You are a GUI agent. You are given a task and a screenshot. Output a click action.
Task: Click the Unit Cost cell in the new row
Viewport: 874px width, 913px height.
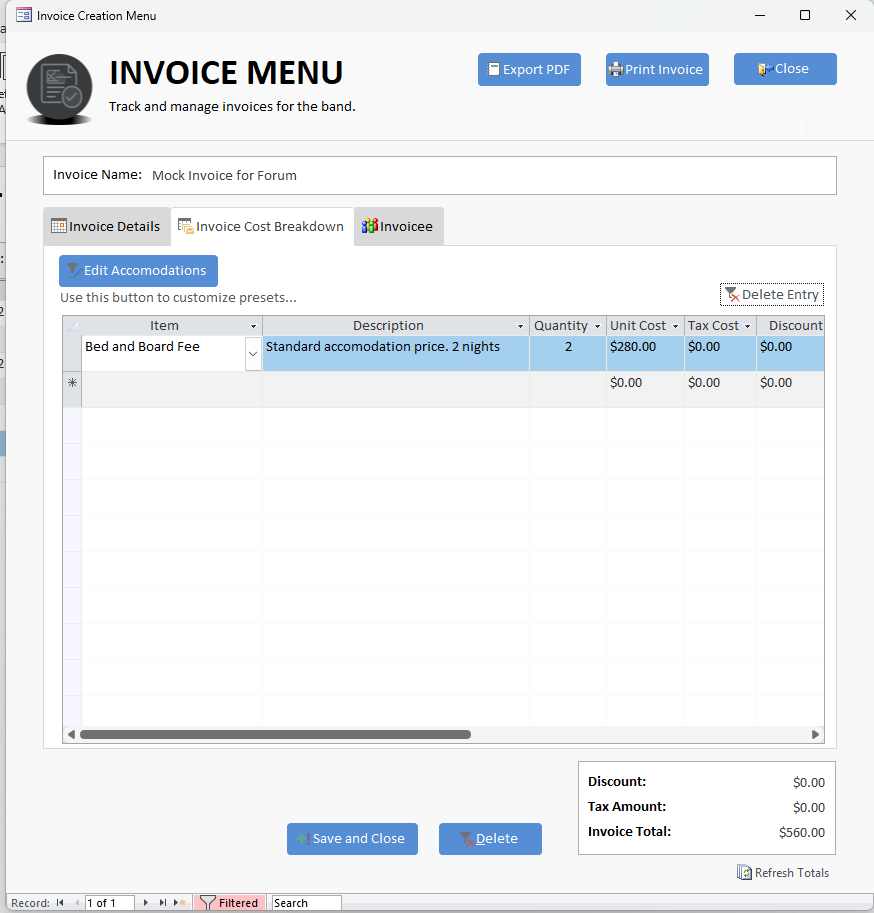[x=645, y=389]
